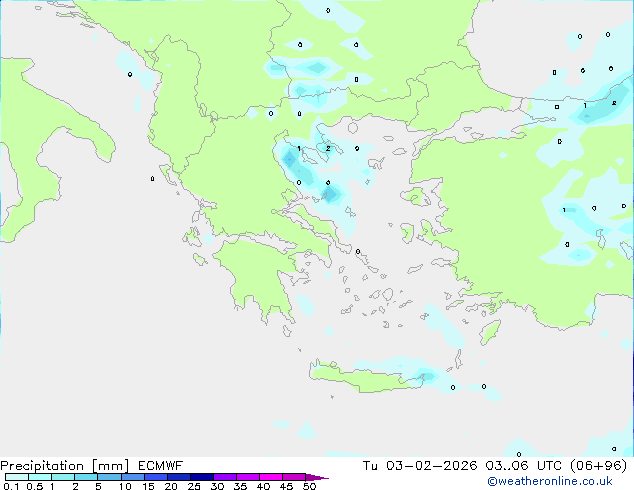This screenshot has width=634, height=490.
Task: Click the 5–10 mm legend color swatch
Action: click(x=109, y=477)
